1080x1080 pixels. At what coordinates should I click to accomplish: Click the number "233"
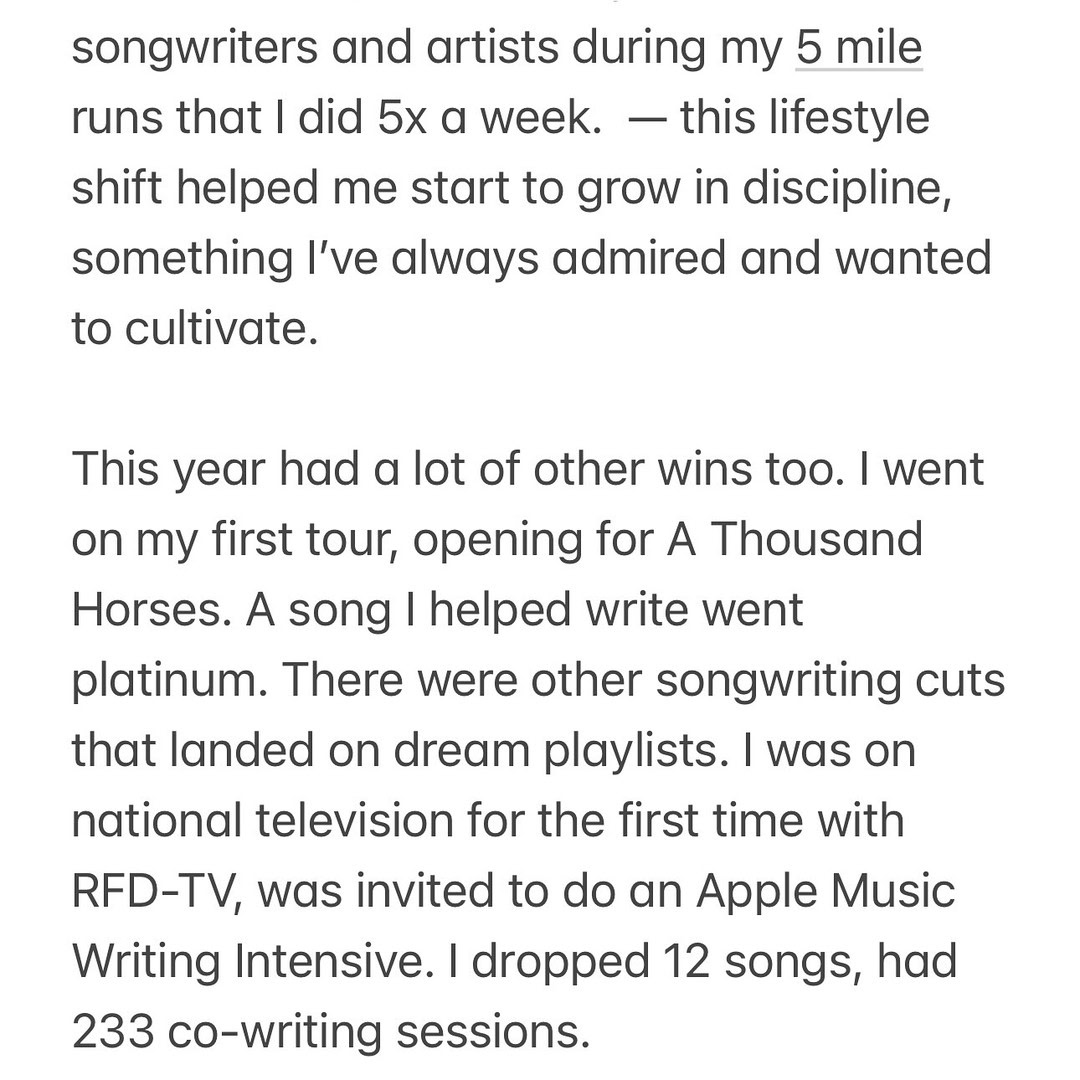tap(112, 1031)
